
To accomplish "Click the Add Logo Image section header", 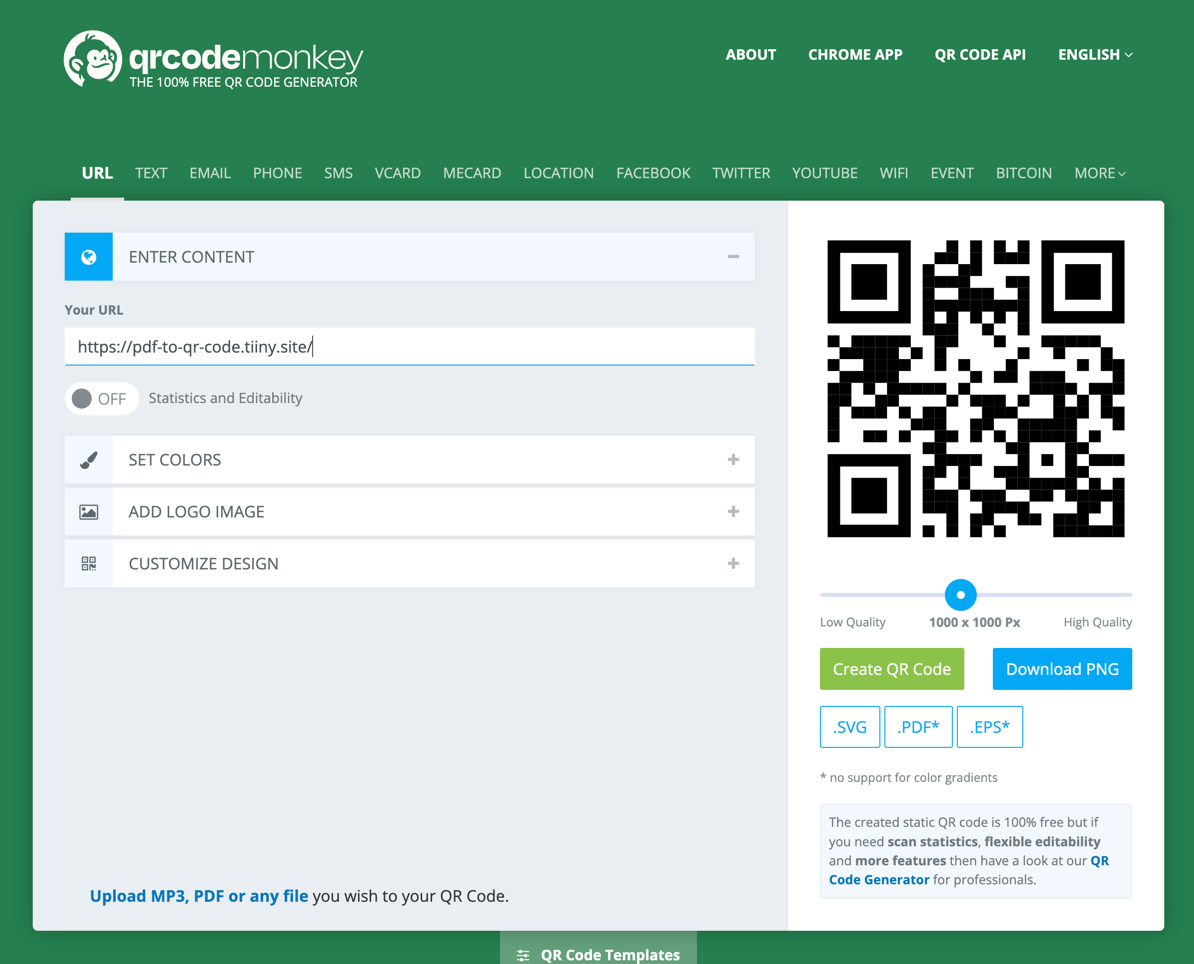I will [410, 512].
